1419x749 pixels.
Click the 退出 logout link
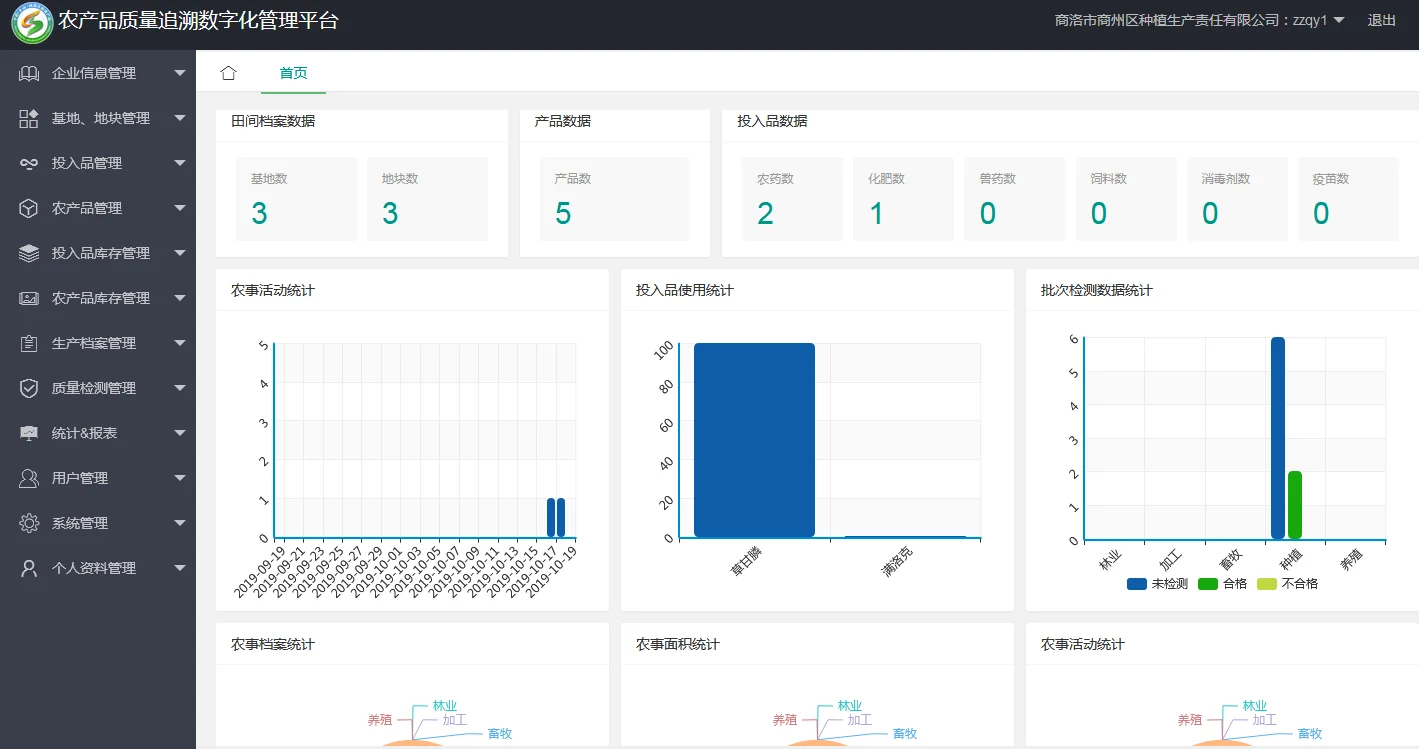point(1382,20)
